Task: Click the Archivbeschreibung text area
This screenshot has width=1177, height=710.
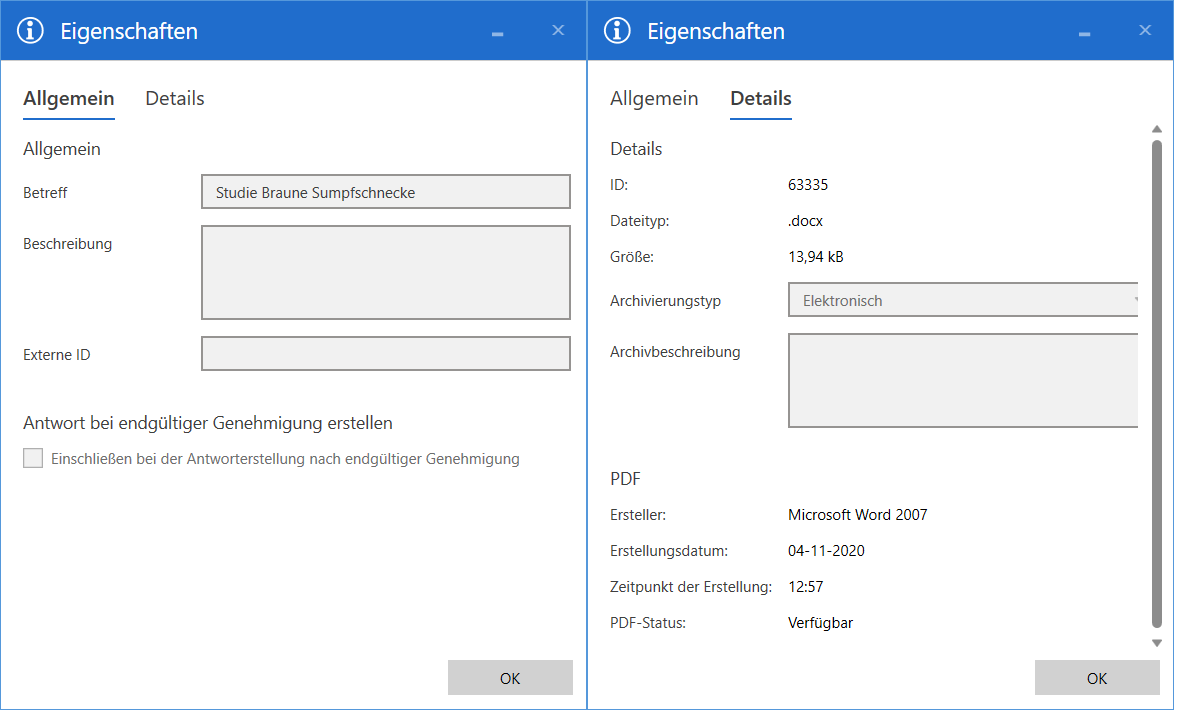Action: tap(963, 381)
